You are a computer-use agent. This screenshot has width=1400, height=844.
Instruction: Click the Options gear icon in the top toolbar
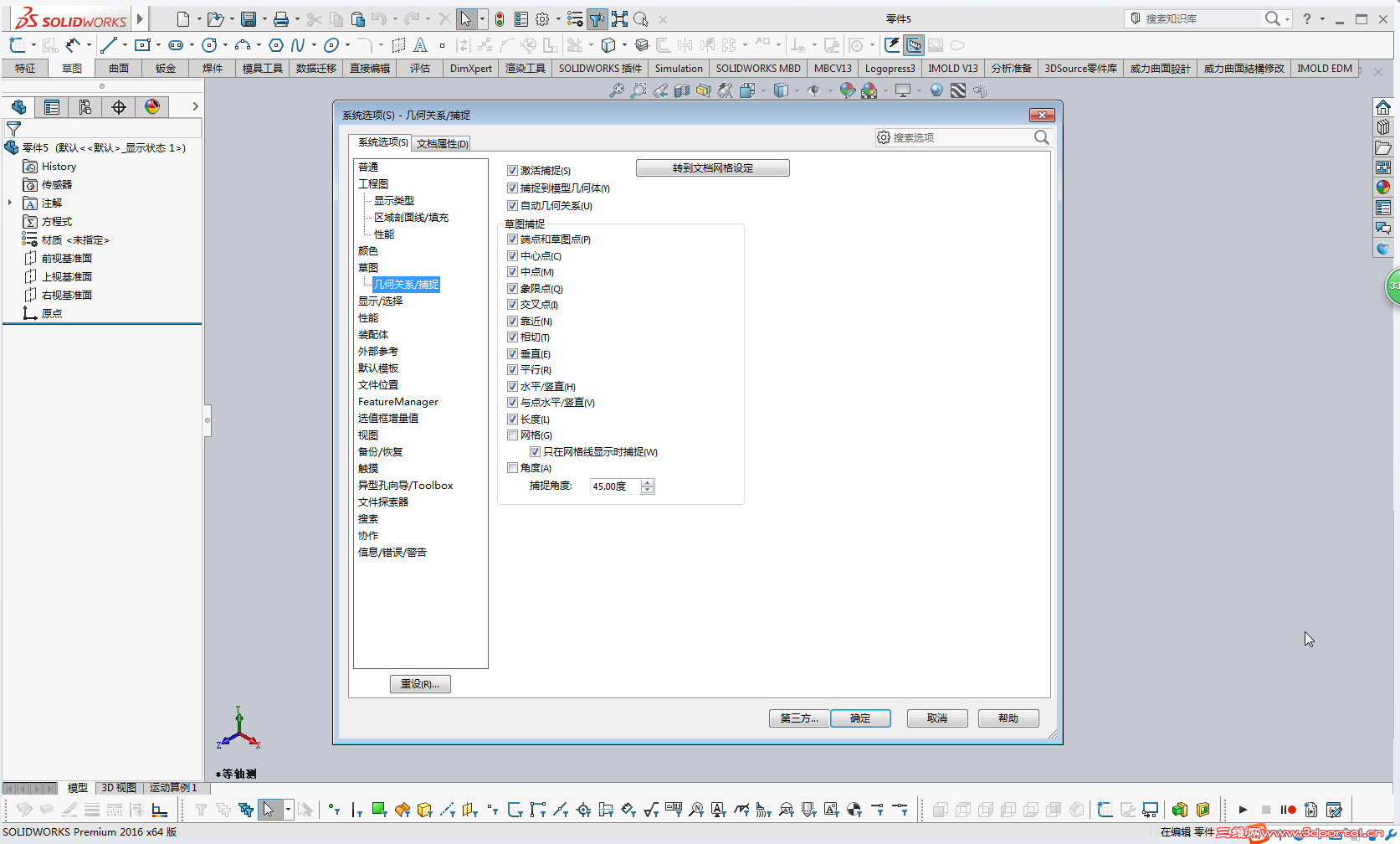(542, 18)
